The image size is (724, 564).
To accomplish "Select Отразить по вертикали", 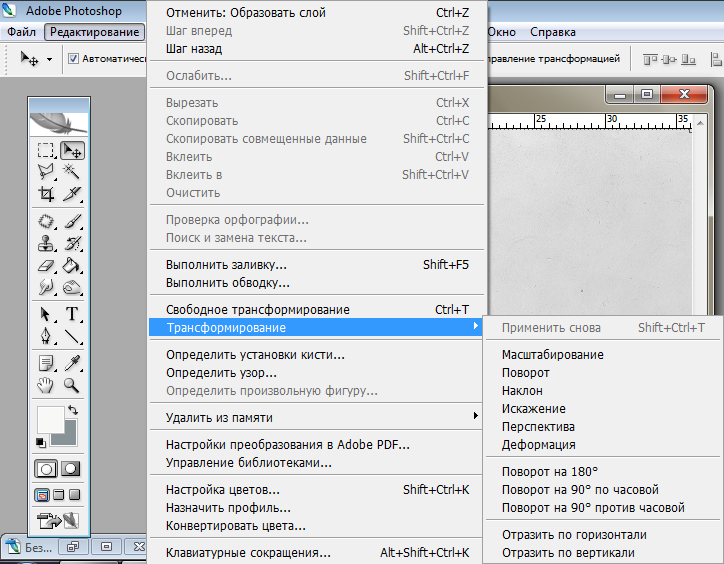I will (603, 552).
